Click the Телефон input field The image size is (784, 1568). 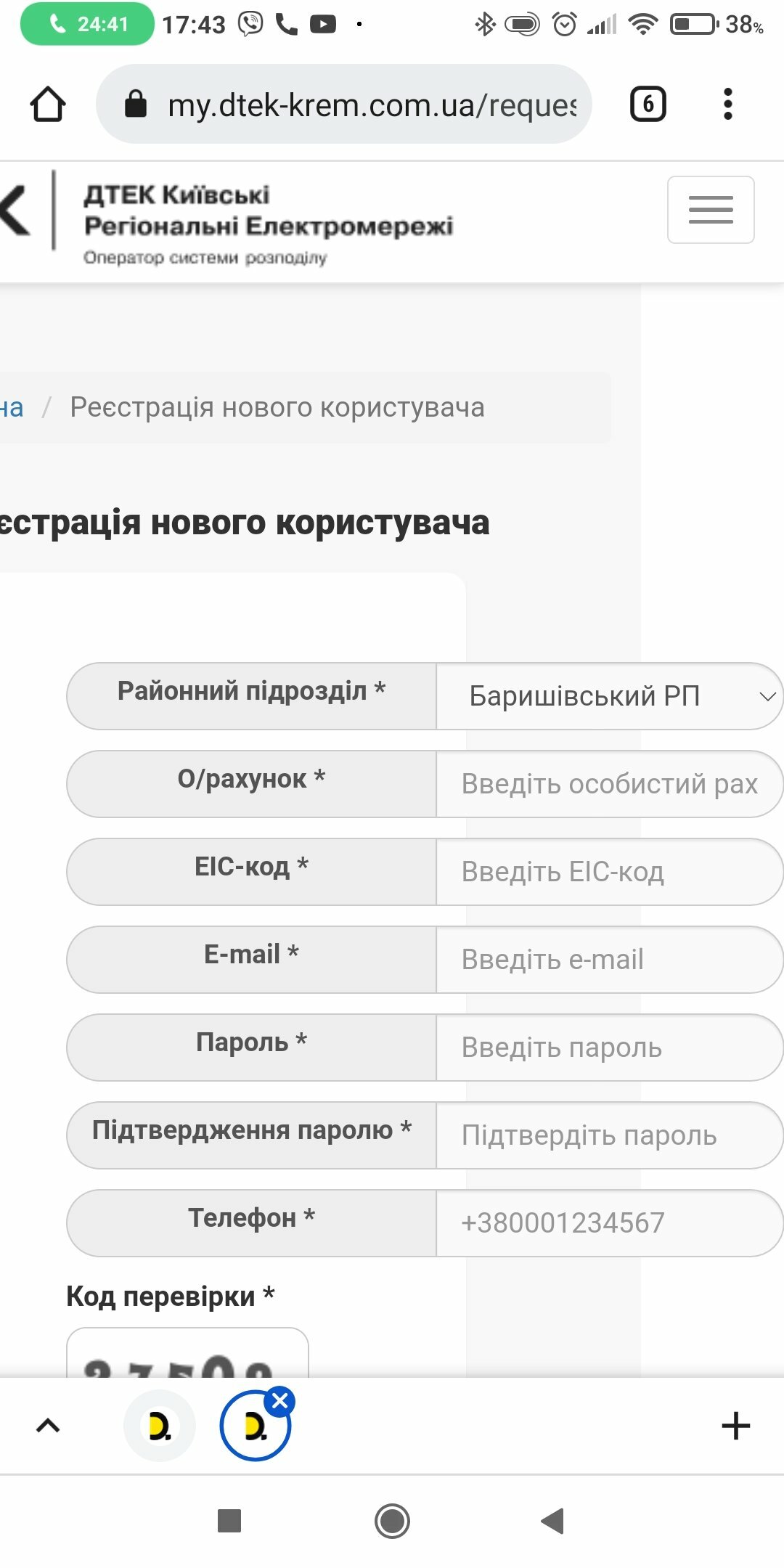[x=610, y=1223]
